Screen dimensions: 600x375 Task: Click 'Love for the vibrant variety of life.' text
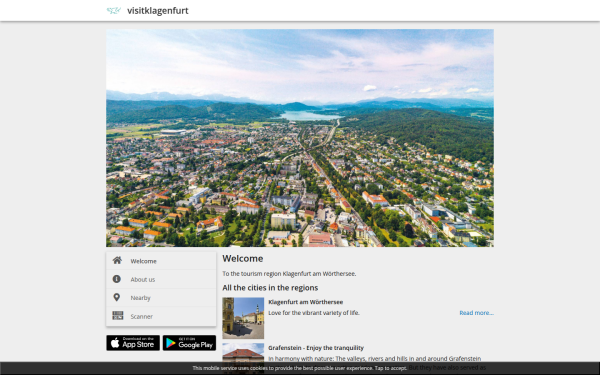[x=314, y=313]
